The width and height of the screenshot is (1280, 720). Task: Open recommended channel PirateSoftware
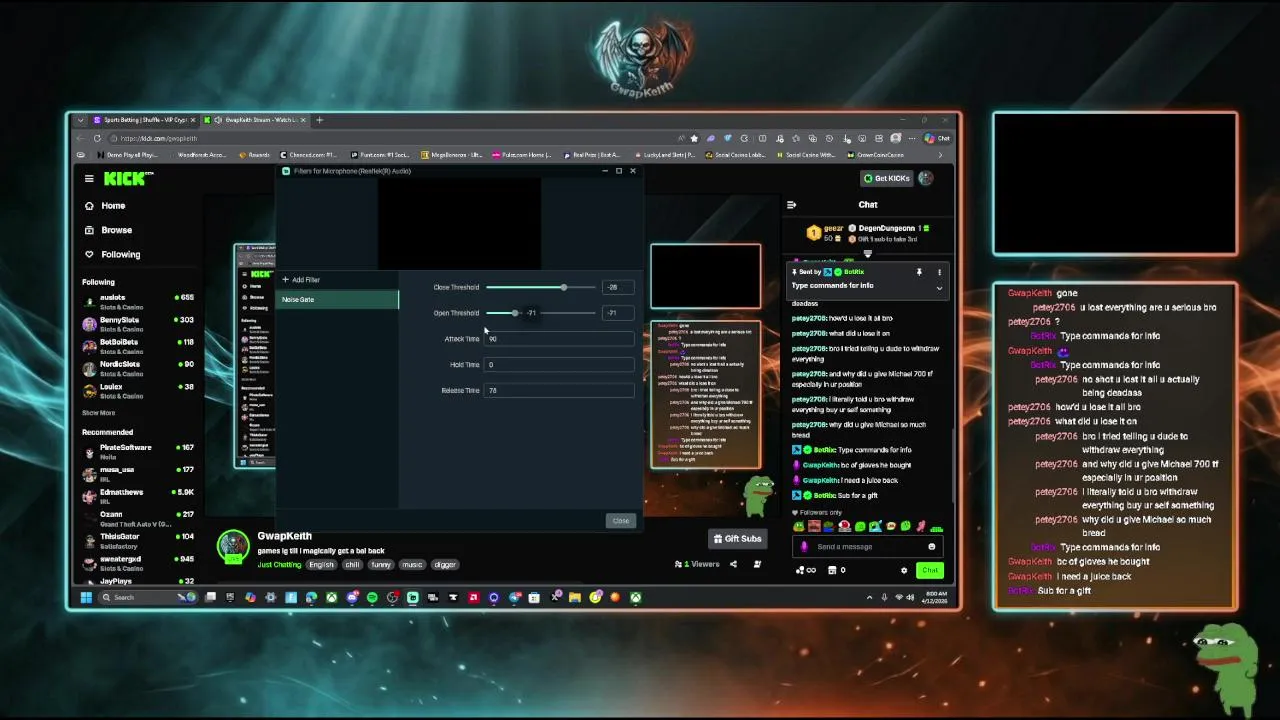(138, 451)
